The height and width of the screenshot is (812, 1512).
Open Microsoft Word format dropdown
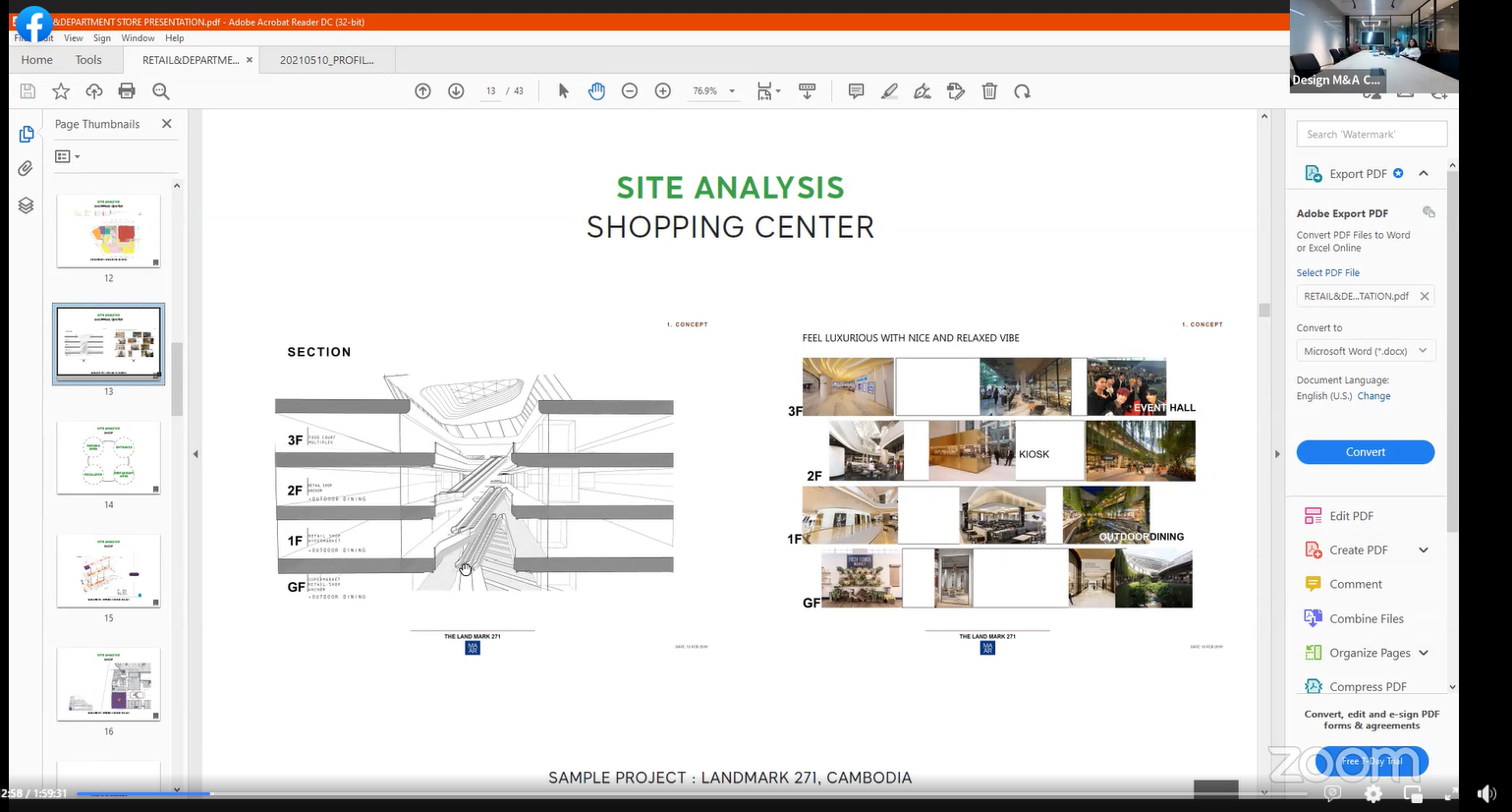click(x=1365, y=351)
